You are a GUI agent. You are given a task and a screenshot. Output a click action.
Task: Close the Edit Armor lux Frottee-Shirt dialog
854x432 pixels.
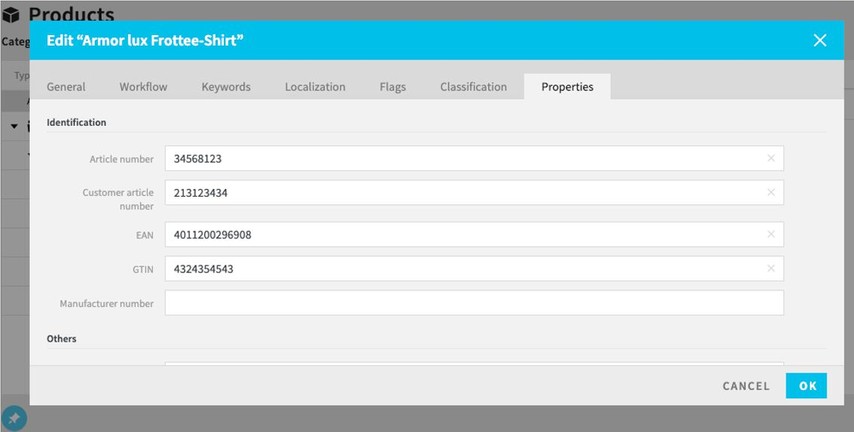coord(820,40)
